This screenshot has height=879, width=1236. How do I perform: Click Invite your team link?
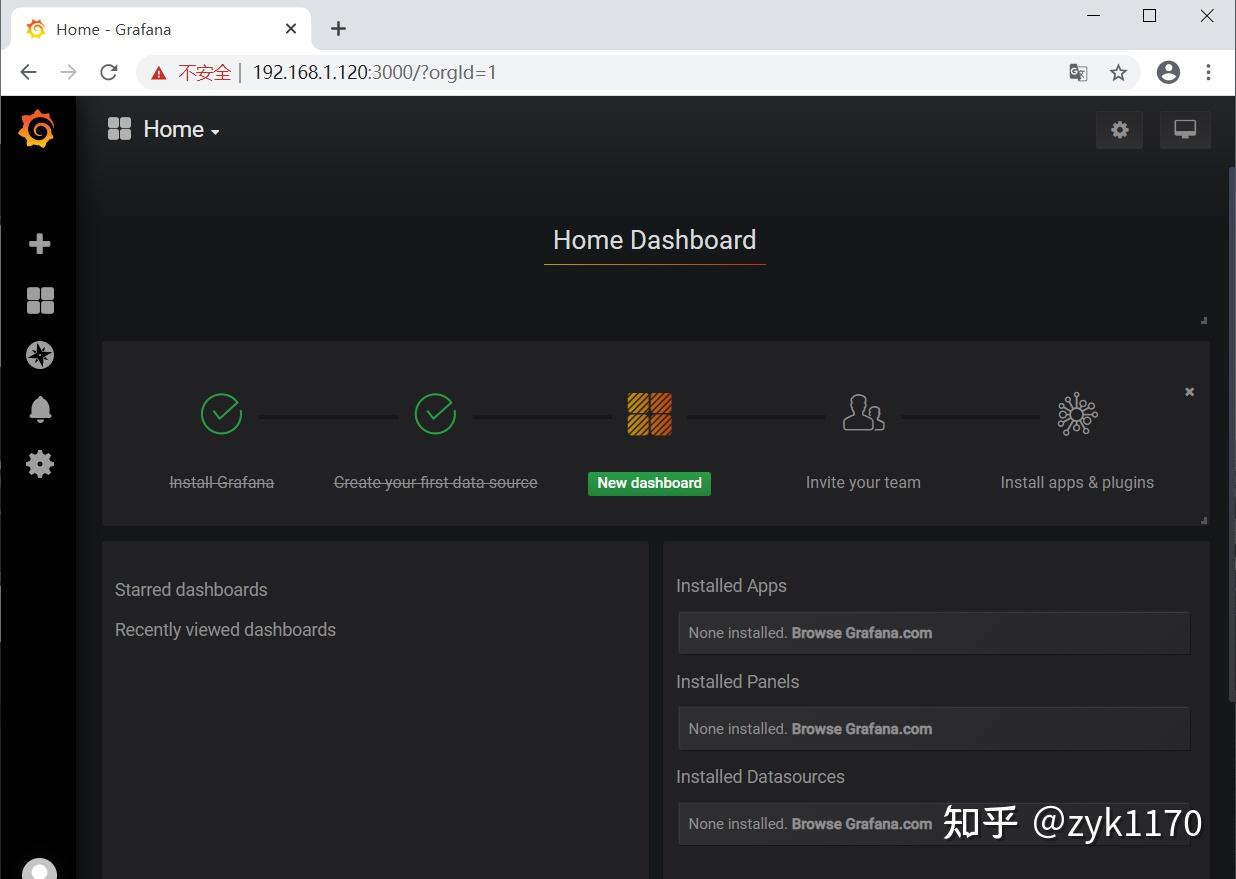(x=862, y=482)
